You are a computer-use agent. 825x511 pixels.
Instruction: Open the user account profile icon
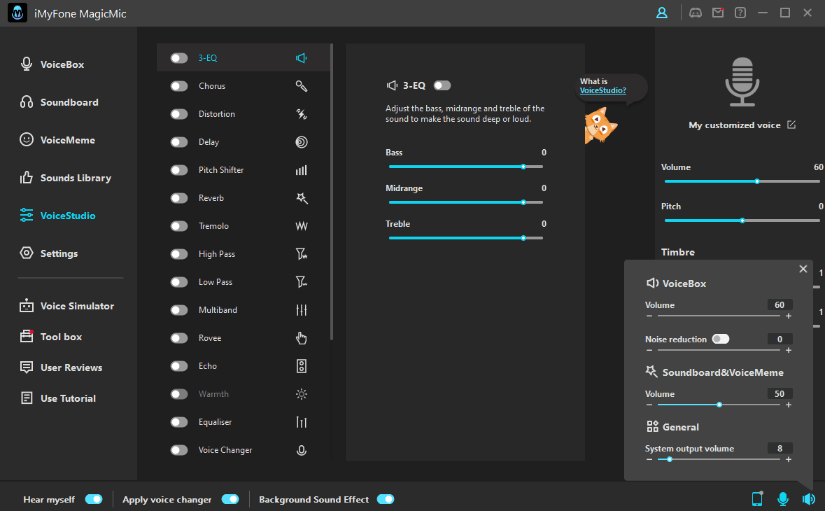tap(661, 13)
